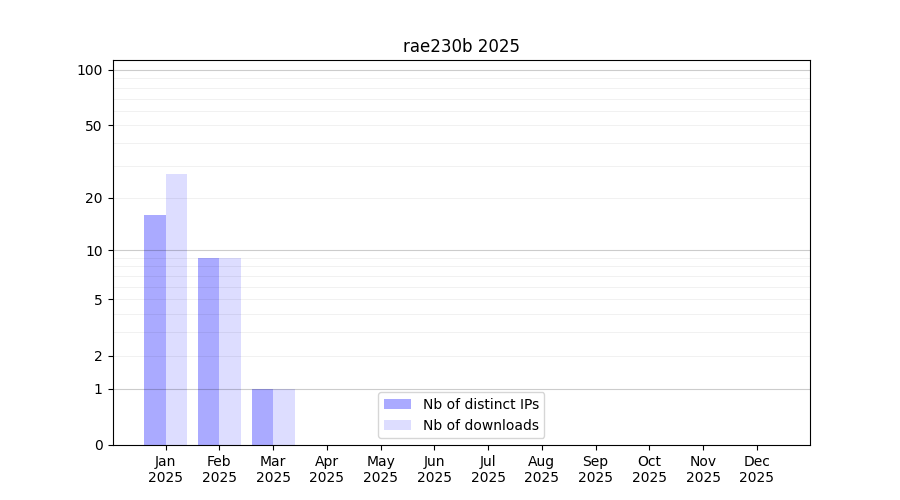This screenshot has height=500, width=900.
Task: Select the light blue January downloads bar
Action: [x=176, y=310]
